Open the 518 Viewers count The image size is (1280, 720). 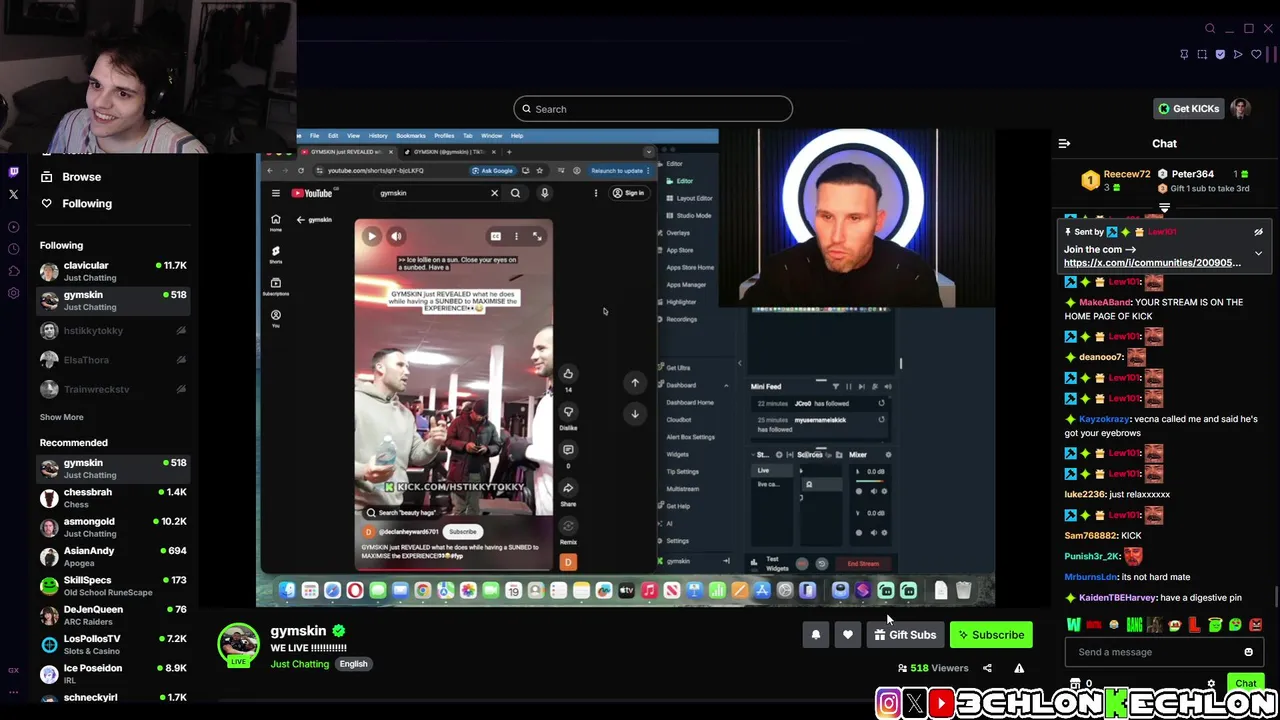point(933,668)
